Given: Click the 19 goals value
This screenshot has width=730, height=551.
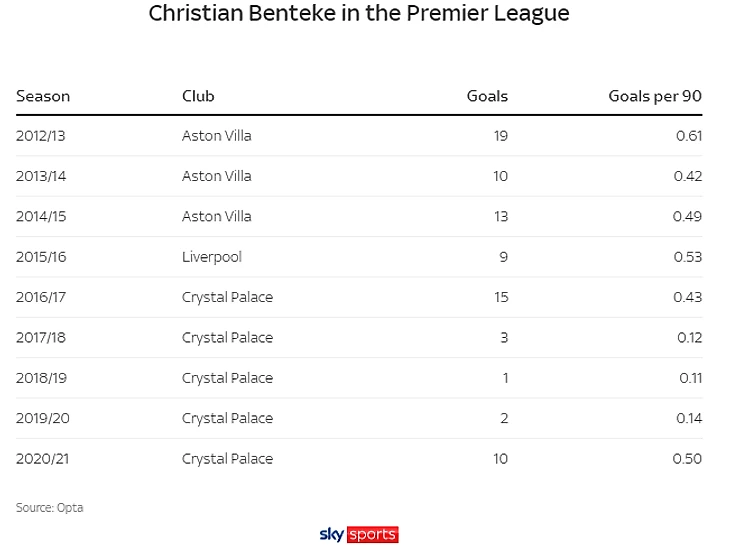Looking at the screenshot, I should click(500, 136).
